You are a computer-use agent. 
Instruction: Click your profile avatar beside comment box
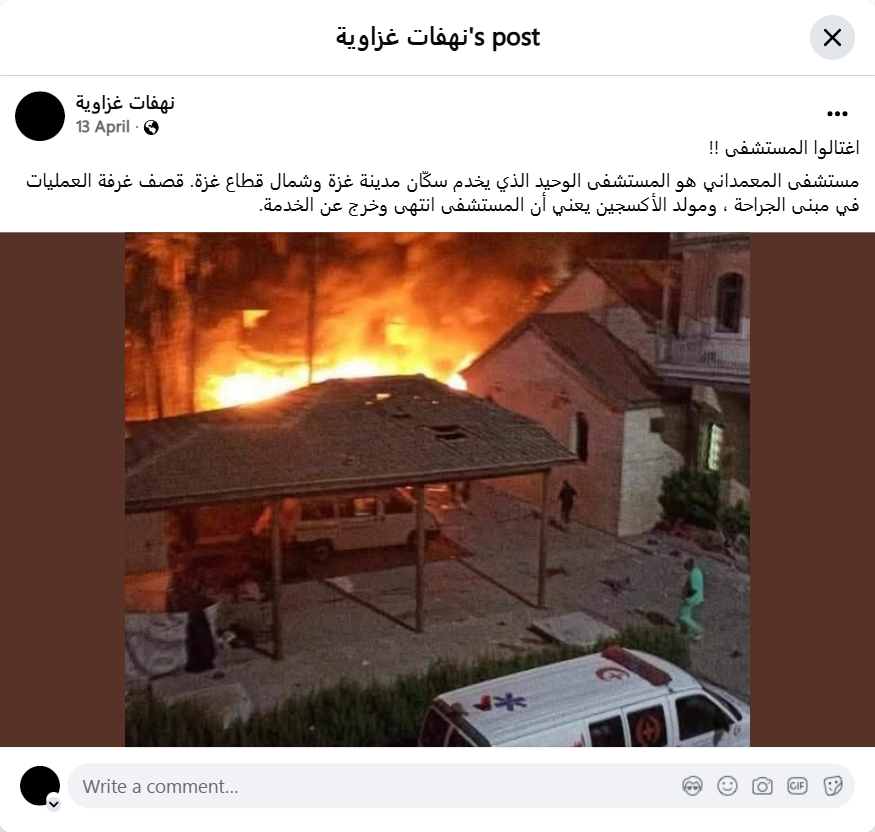[x=40, y=786]
